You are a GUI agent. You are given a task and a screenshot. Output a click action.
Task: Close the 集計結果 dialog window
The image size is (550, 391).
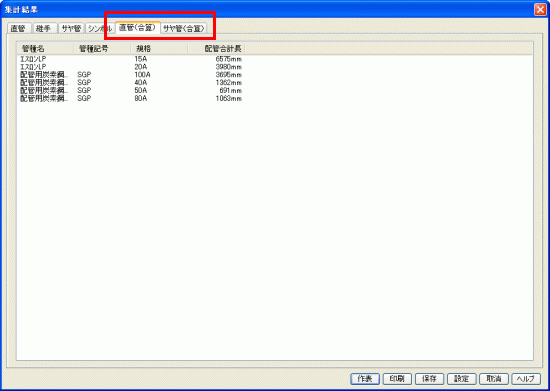click(x=540, y=9)
